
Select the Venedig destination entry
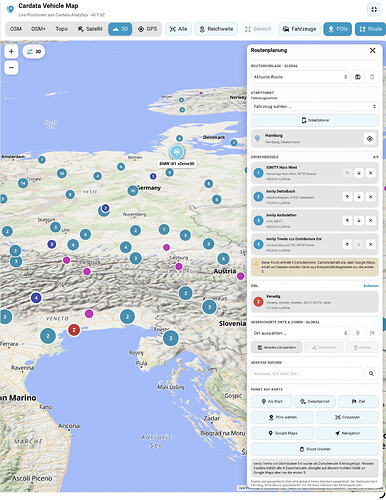tap(315, 302)
